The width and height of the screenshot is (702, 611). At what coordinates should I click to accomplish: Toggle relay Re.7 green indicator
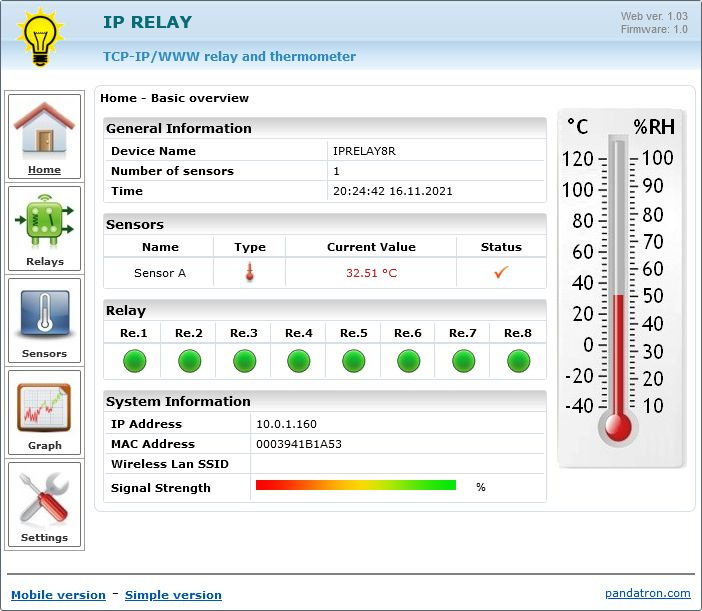[x=463, y=361]
